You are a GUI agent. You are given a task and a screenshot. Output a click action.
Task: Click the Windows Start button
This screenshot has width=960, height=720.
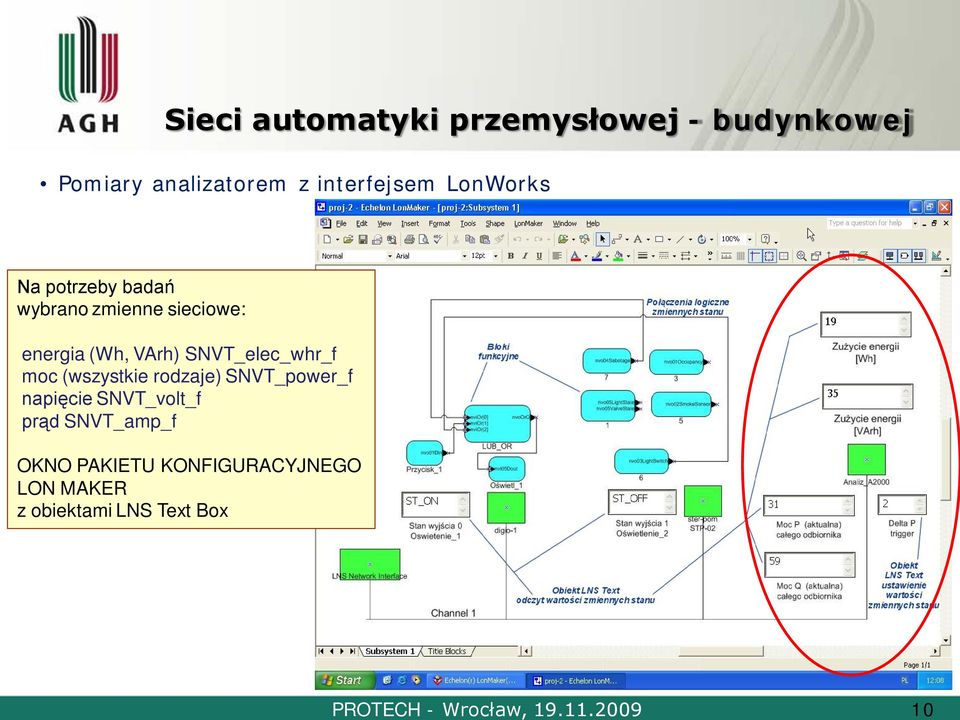click(x=343, y=680)
